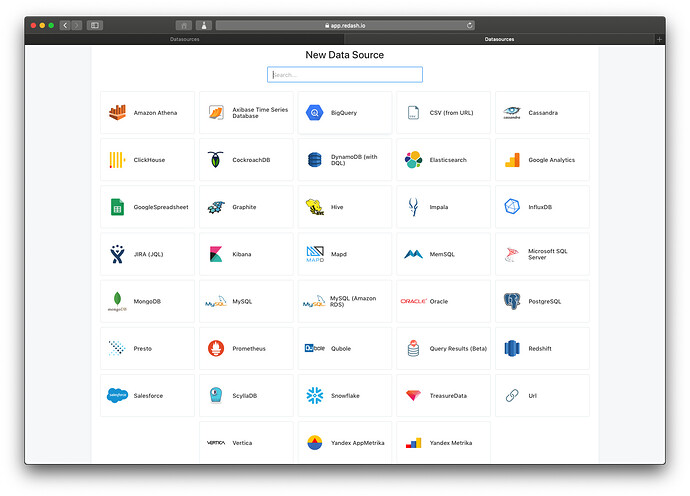Click the Graphite logo icon
690x496 pixels.
point(216,207)
